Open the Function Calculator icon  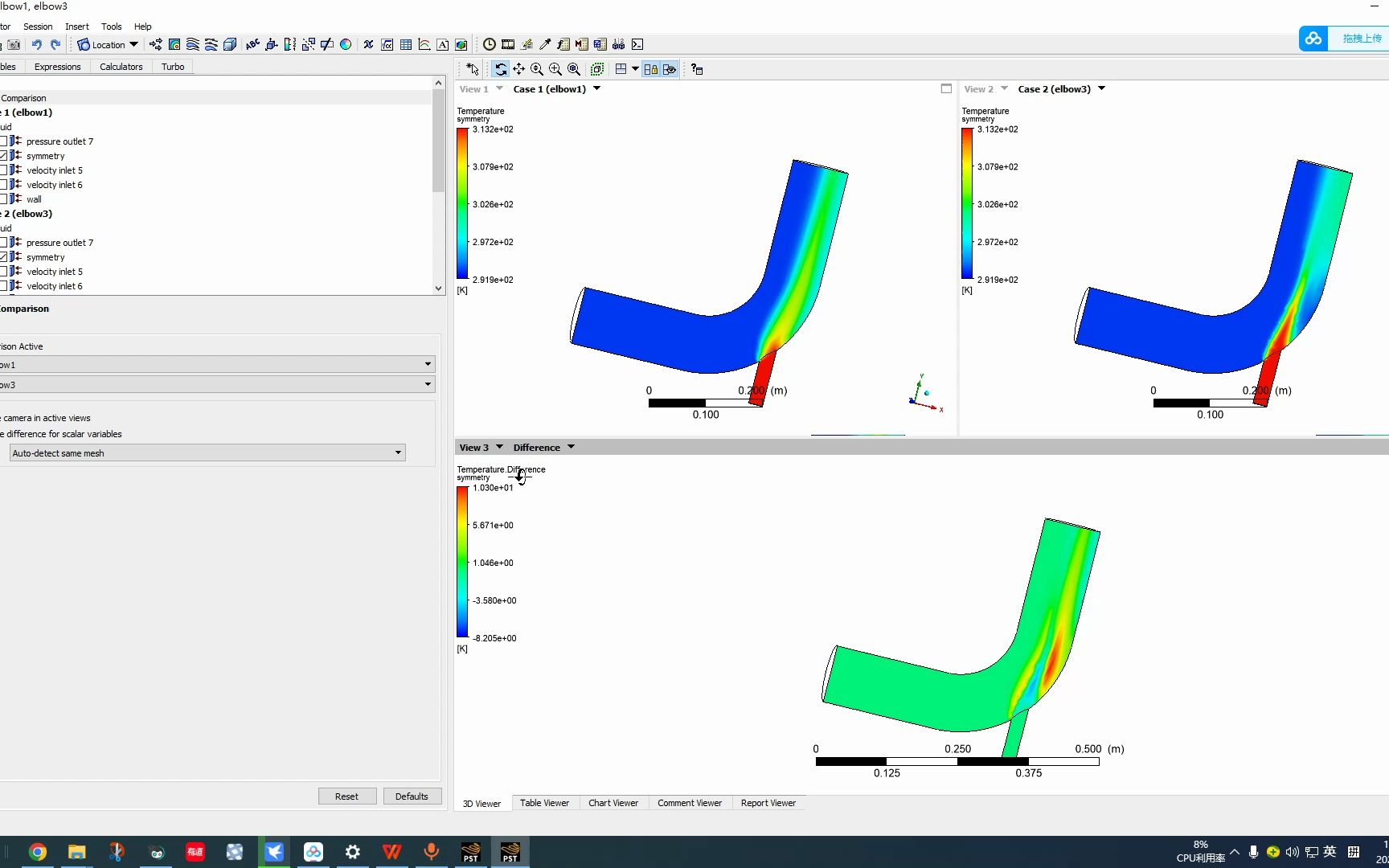pyautogui.click(x=563, y=44)
